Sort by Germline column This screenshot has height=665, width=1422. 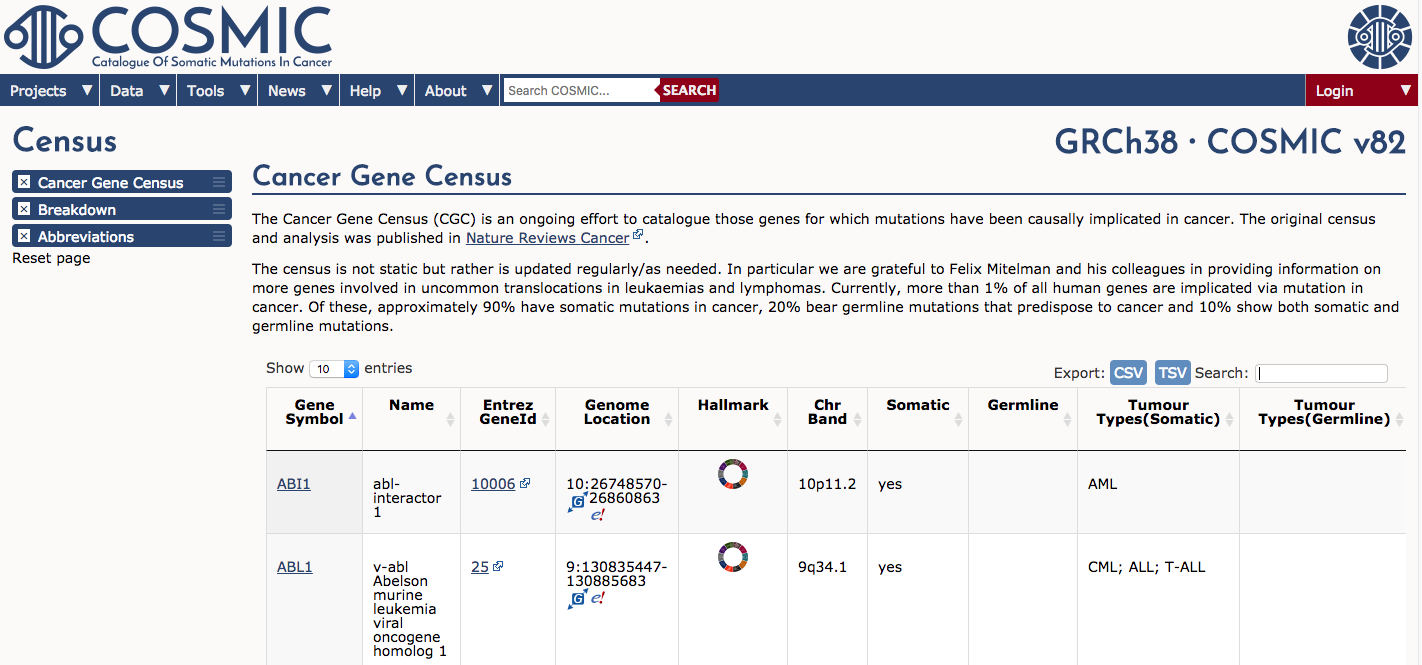tap(1023, 418)
